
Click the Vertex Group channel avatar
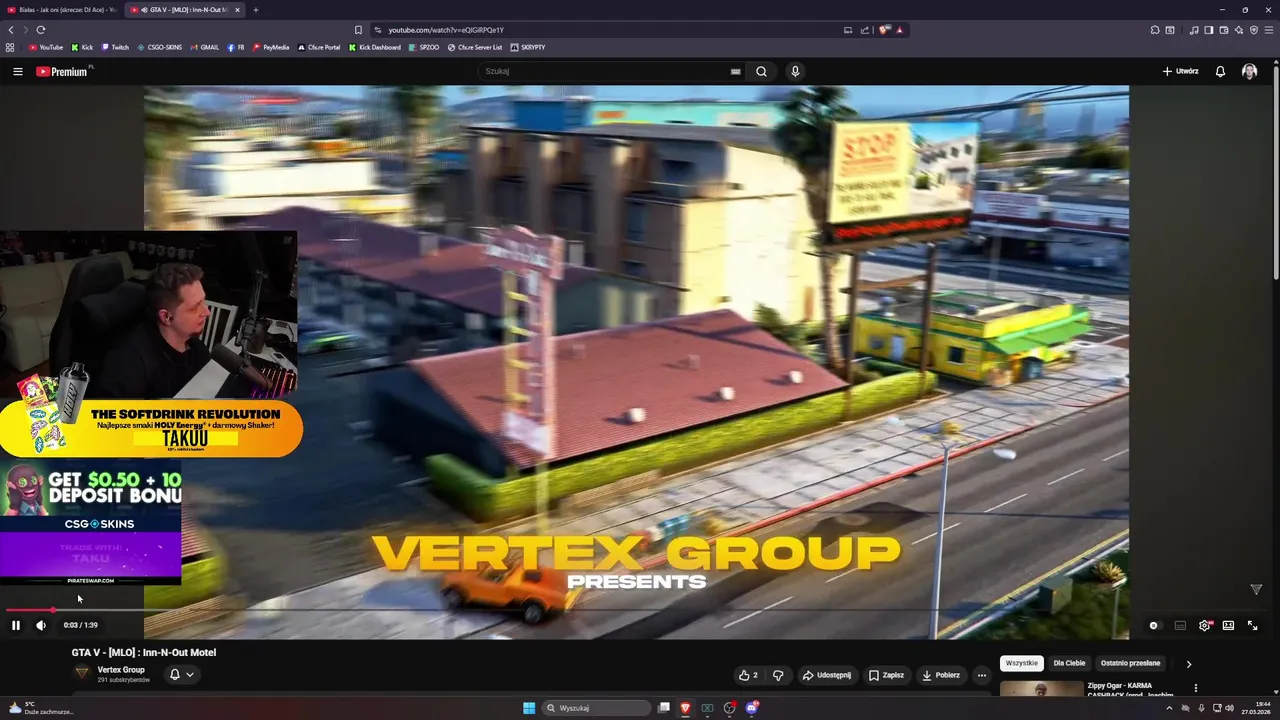[82, 673]
